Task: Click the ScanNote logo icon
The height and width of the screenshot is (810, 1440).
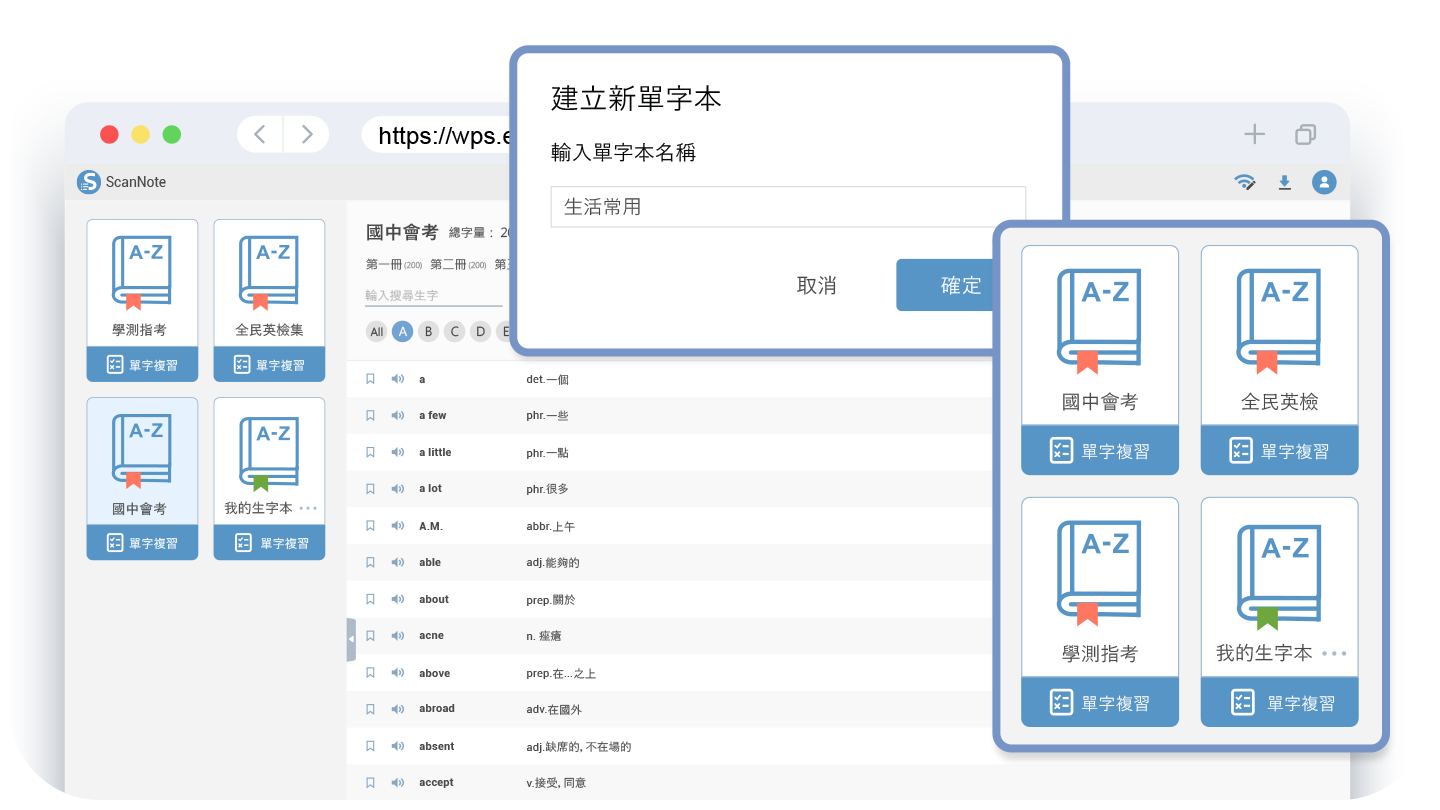Action: pyautogui.click(x=89, y=182)
